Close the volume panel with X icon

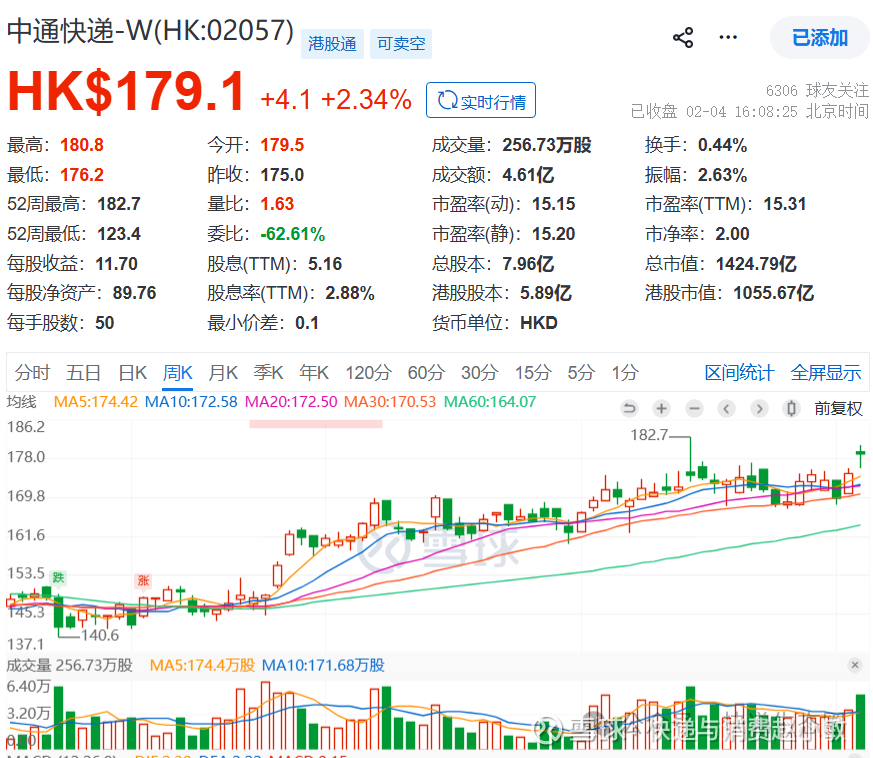(855, 664)
